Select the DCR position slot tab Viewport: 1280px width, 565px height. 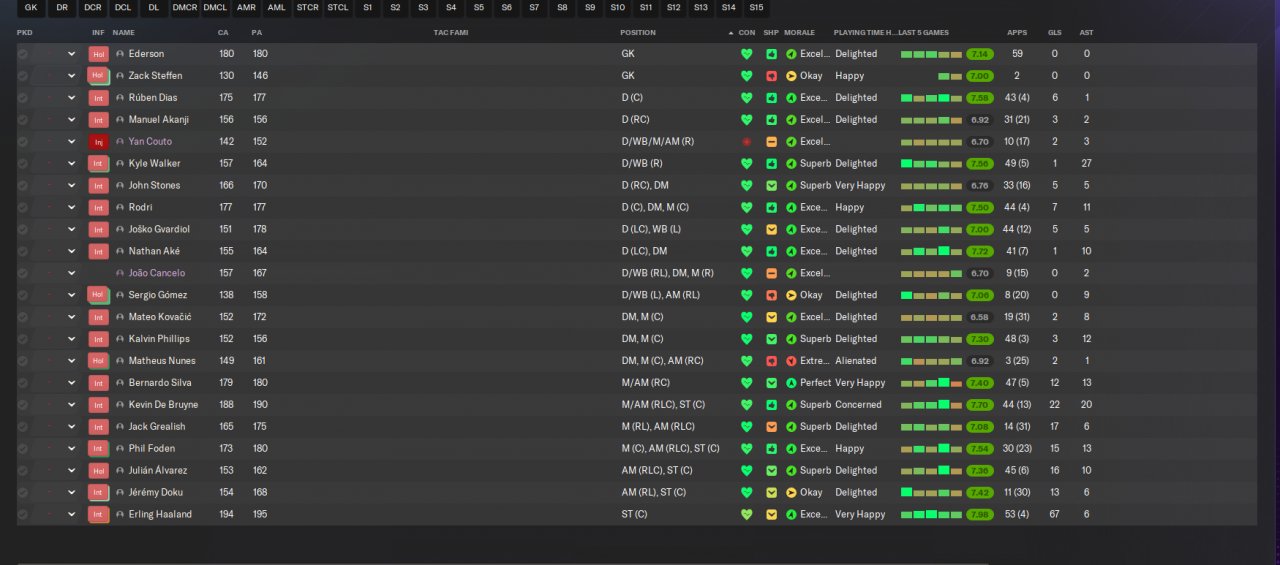coord(93,8)
